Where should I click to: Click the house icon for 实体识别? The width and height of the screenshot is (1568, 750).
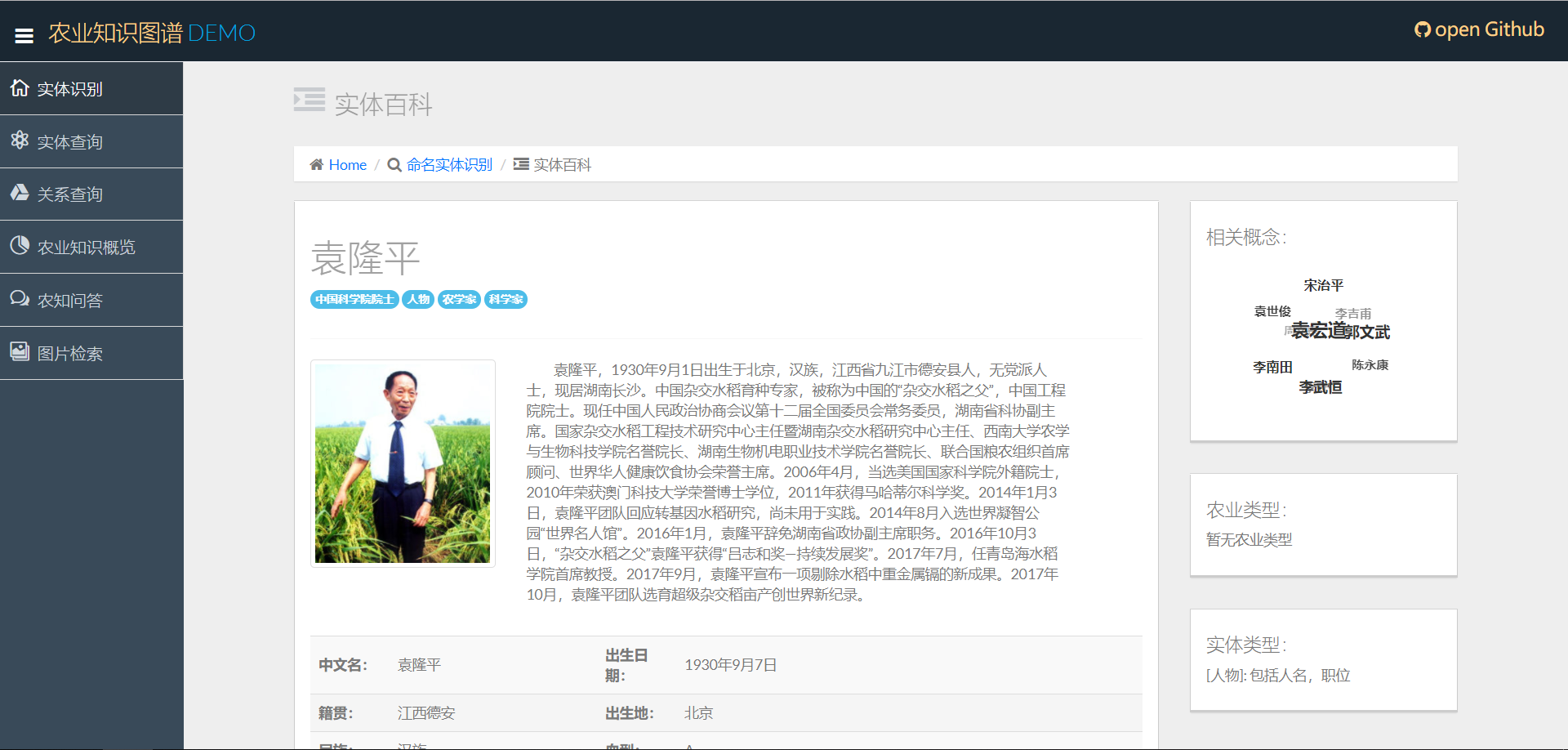point(19,87)
